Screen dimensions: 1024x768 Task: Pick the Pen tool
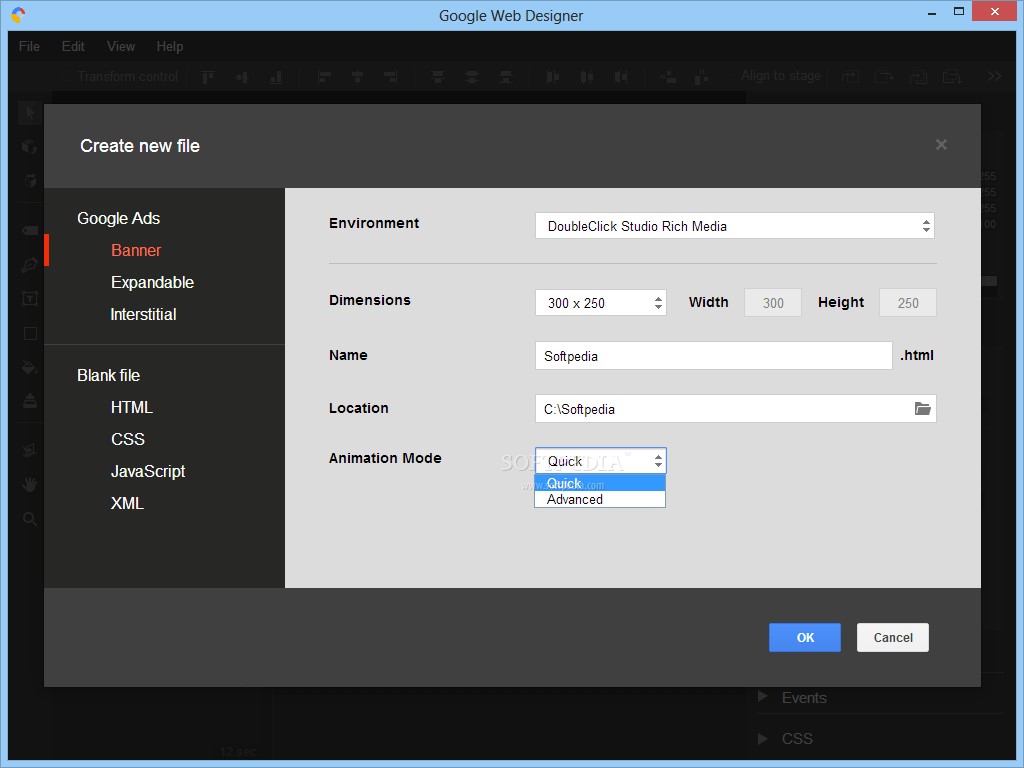[x=28, y=264]
